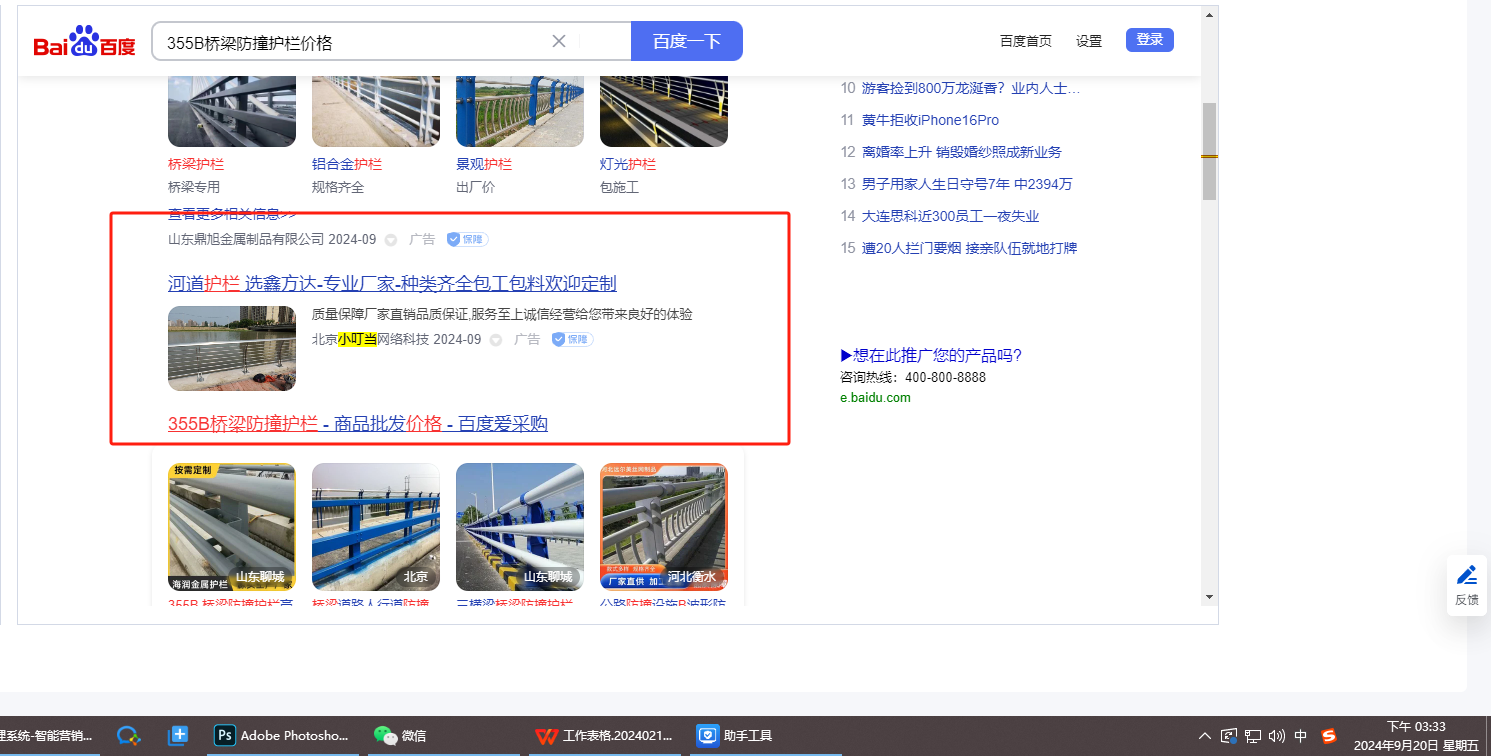This screenshot has width=1491, height=756.
Task: Click the river railing thumbnail of 选鑫方达 result
Action: pos(232,348)
